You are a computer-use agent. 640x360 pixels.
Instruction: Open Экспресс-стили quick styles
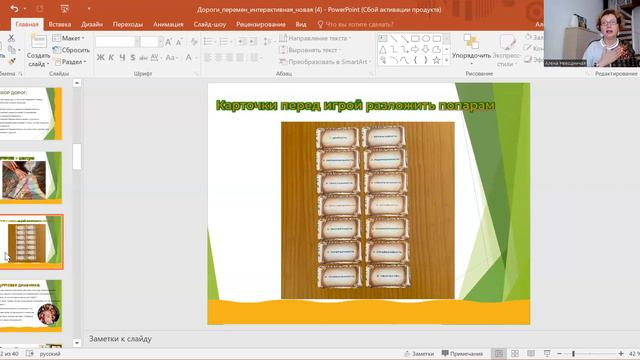507,50
